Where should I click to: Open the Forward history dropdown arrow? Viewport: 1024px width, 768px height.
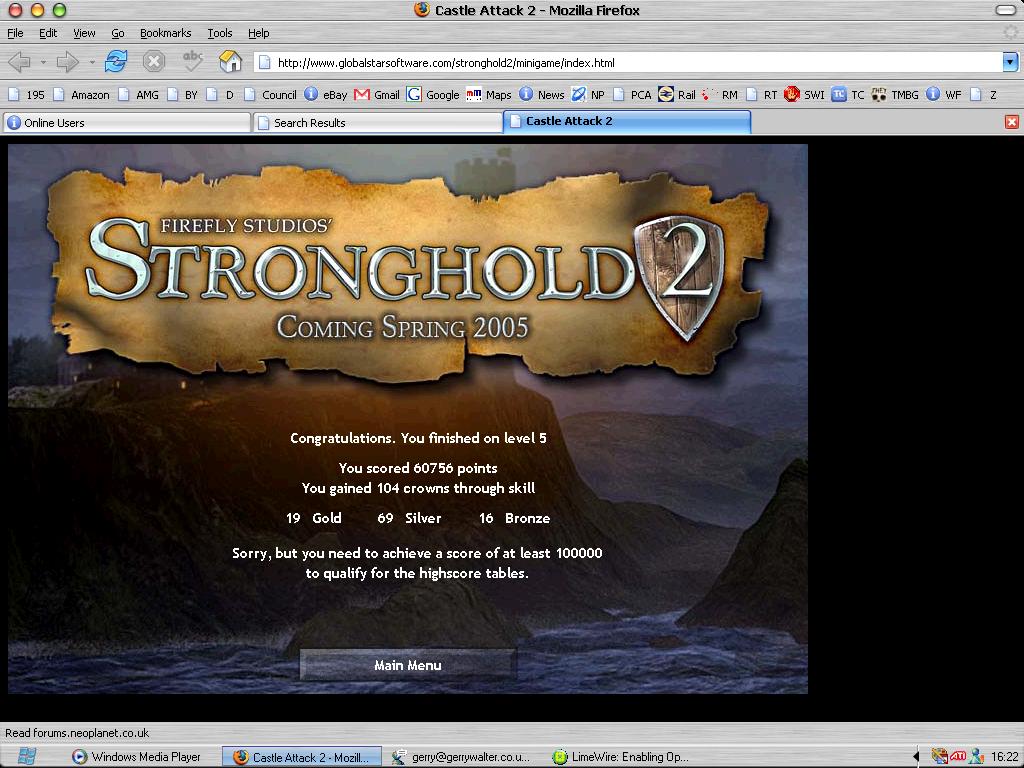92,63
